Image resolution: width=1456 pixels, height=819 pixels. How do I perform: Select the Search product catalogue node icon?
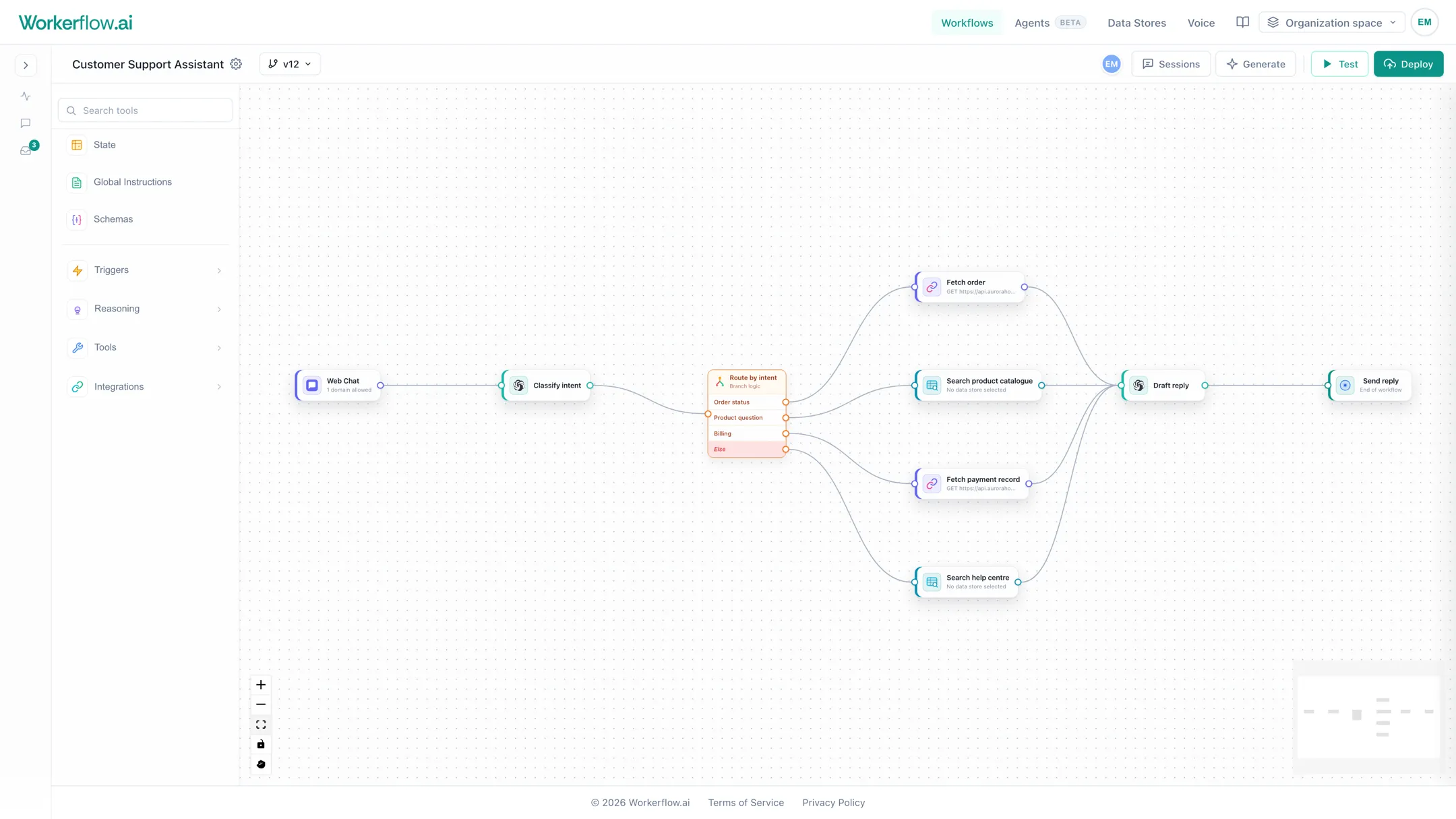932,386
